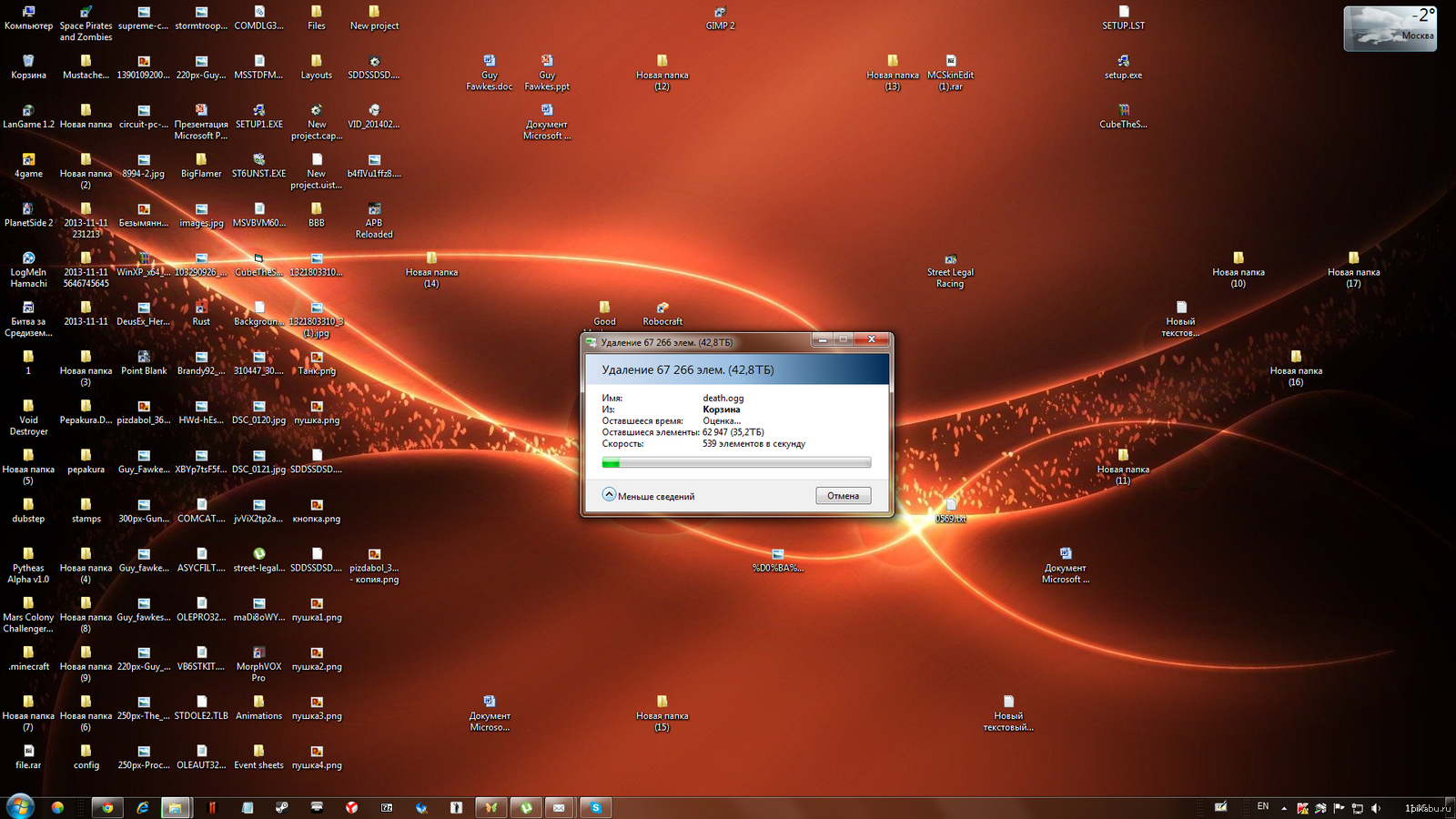Image resolution: width=1456 pixels, height=819 pixels.
Task: Click the deletion dialog title bar
Action: point(696,341)
